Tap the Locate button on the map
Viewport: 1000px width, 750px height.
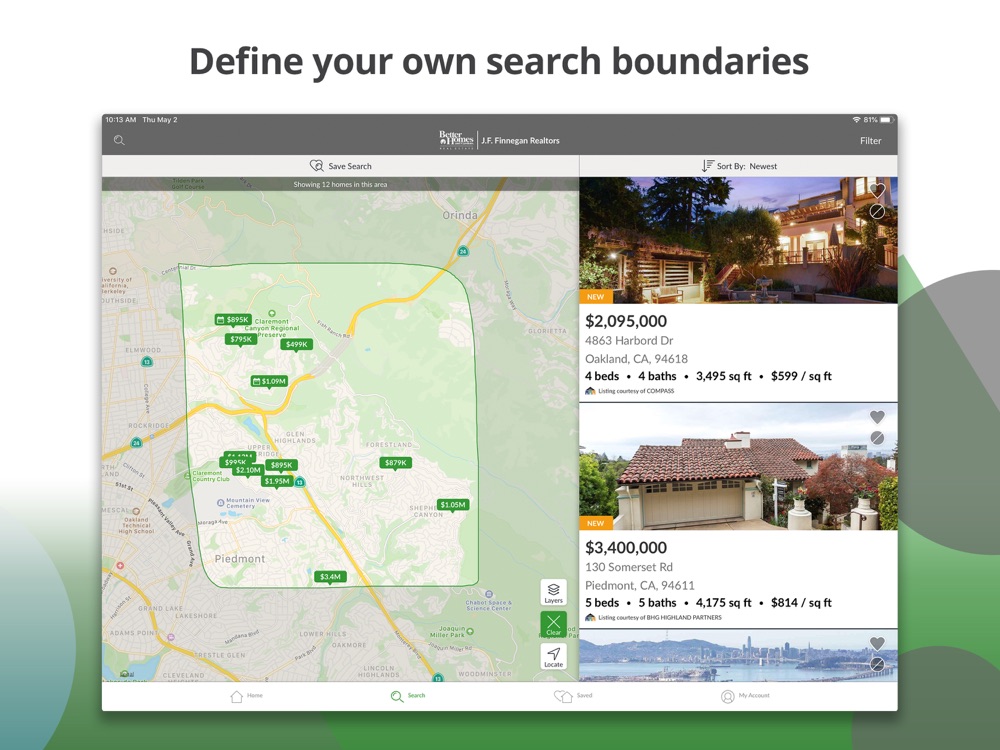pyautogui.click(x=554, y=656)
